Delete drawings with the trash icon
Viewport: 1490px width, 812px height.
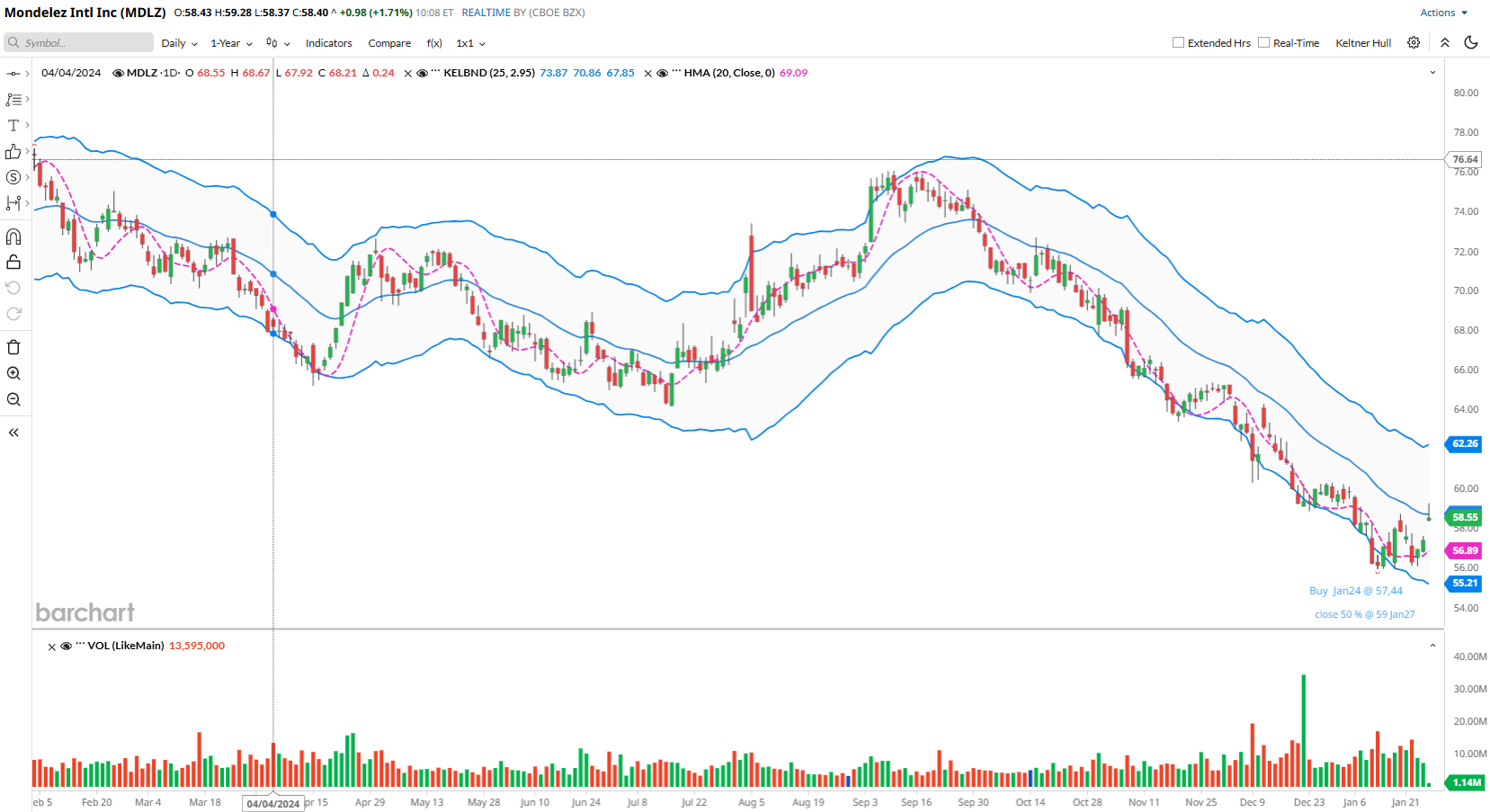pos(13,348)
